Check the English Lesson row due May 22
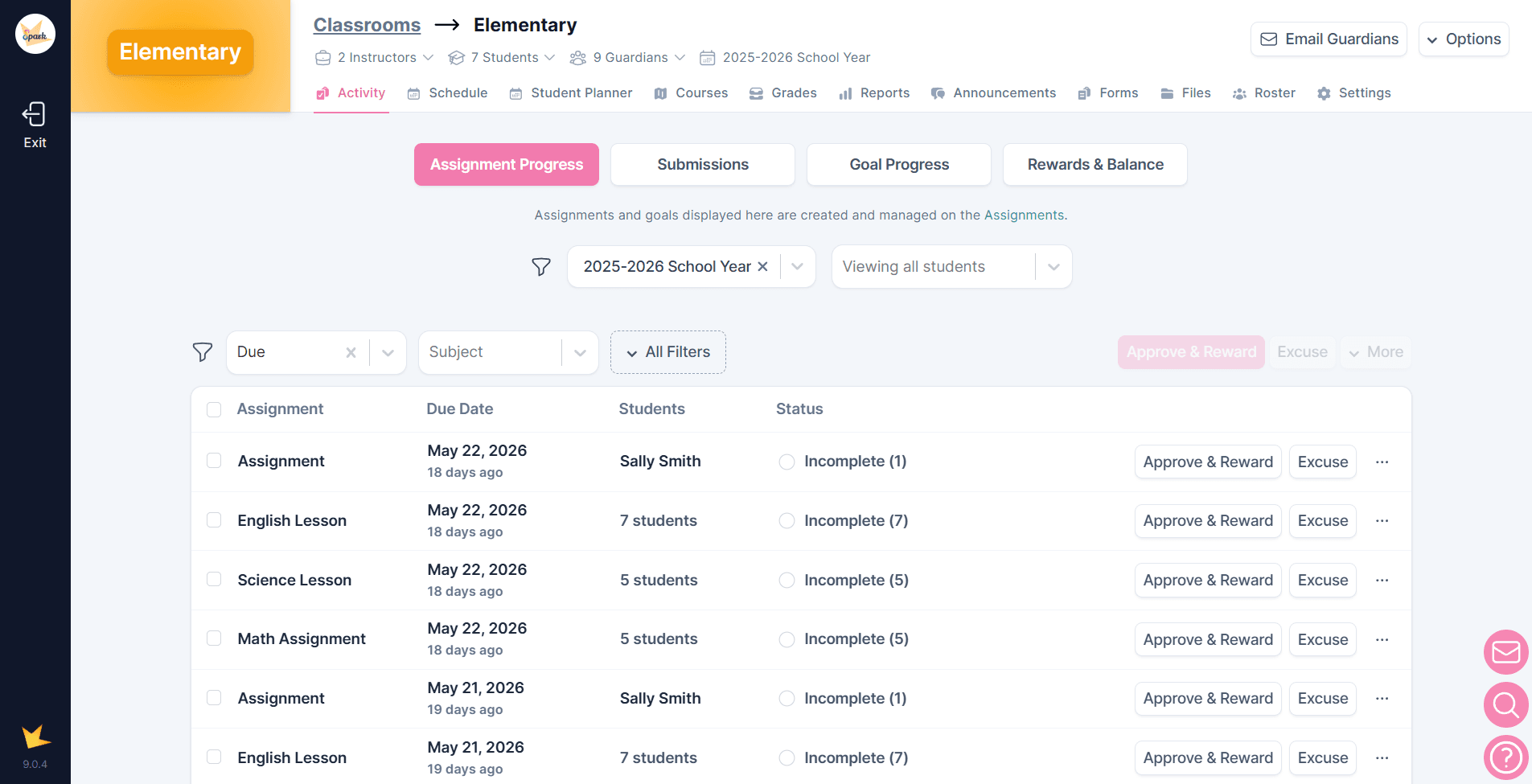 click(x=214, y=520)
